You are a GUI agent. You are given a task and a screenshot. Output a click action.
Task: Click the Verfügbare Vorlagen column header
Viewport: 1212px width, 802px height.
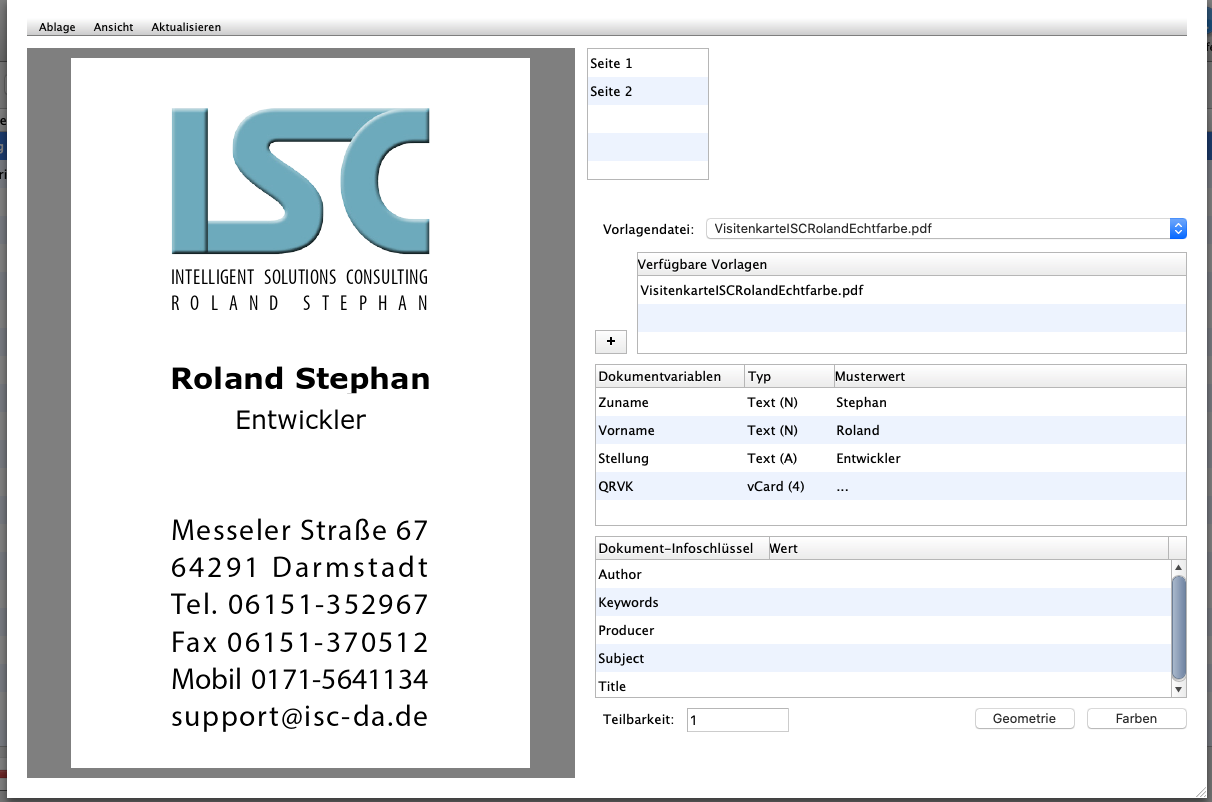(x=911, y=264)
